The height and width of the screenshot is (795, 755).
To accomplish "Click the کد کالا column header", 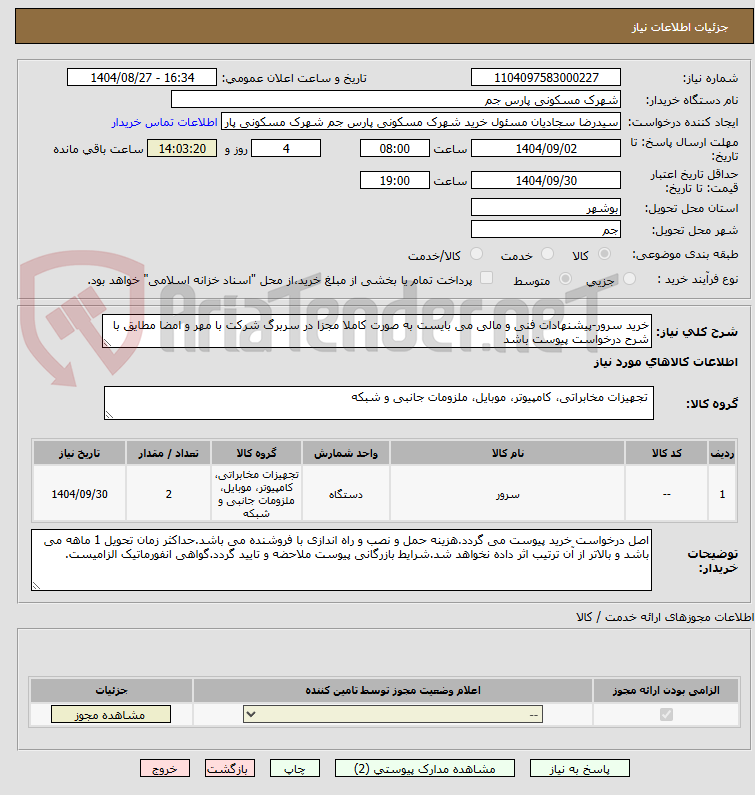I will point(666,453).
